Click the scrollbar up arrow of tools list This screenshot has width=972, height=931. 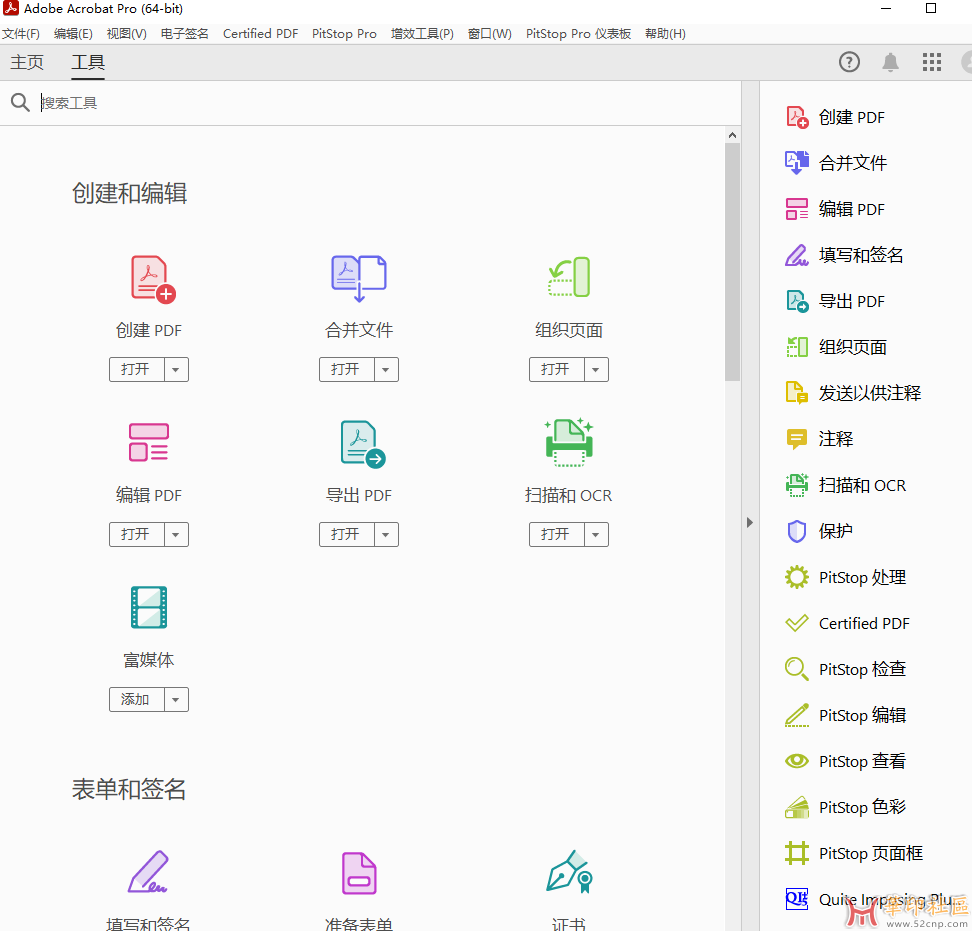click(733, 135)
